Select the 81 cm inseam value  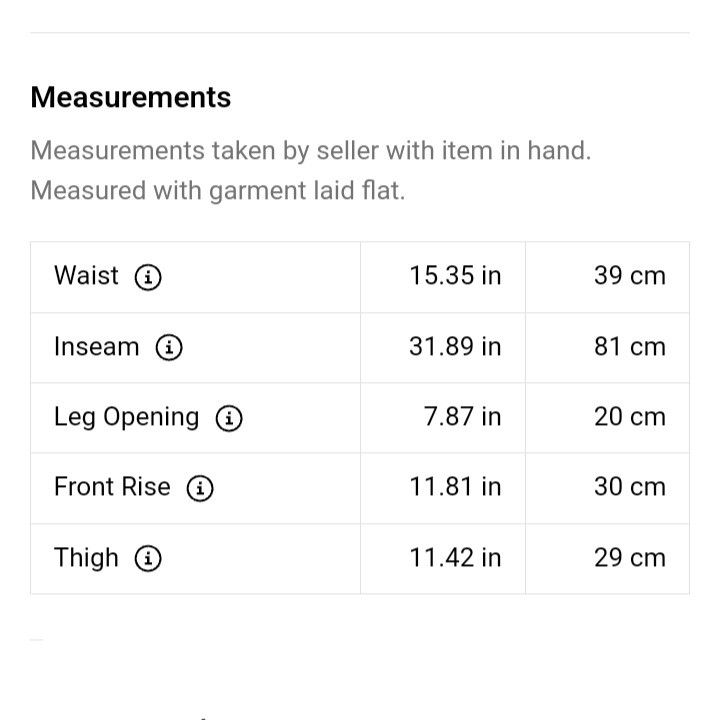pyautogui.click(x=630, y=347)
